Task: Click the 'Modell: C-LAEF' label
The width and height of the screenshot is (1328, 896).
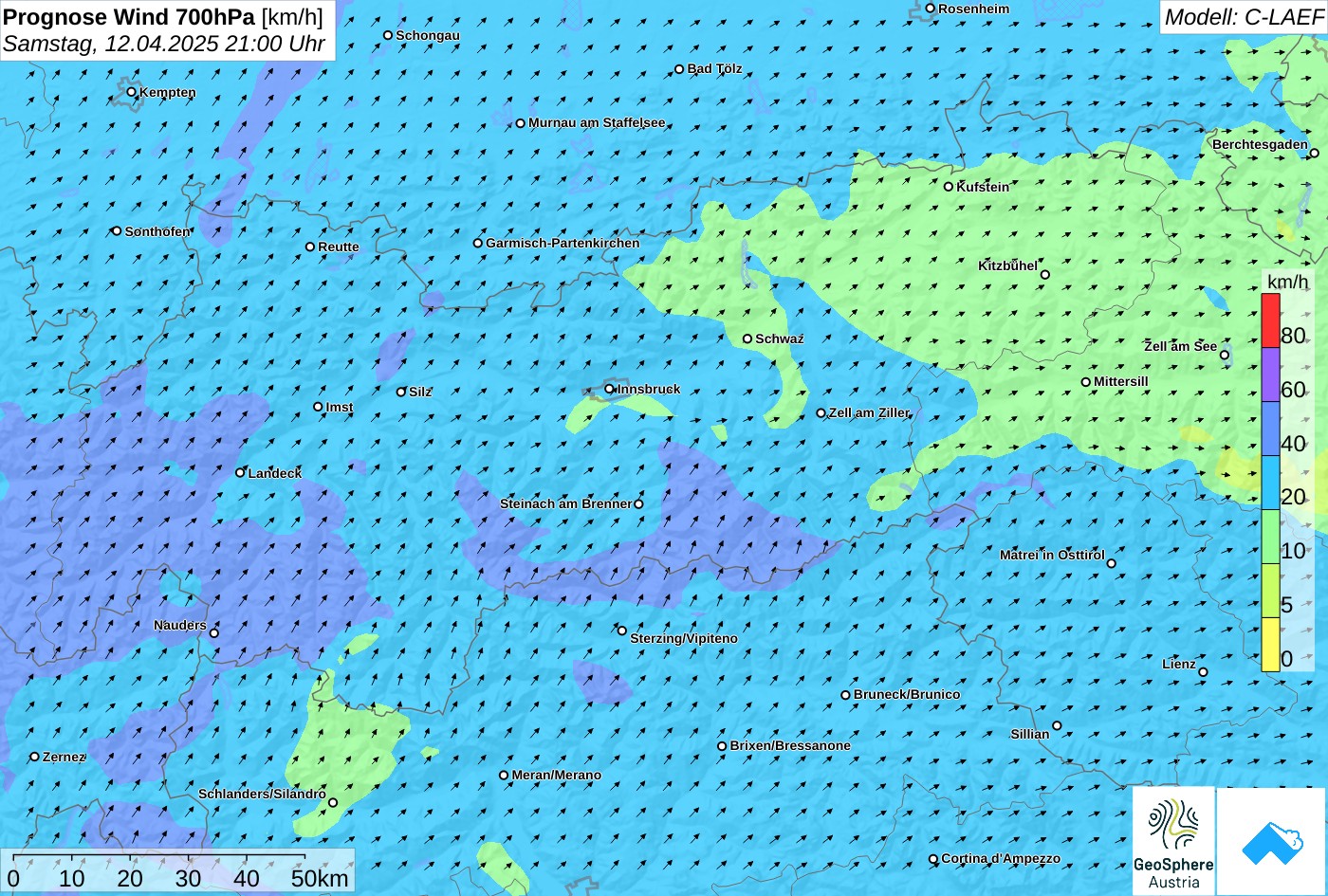Action: (1243, 16)
